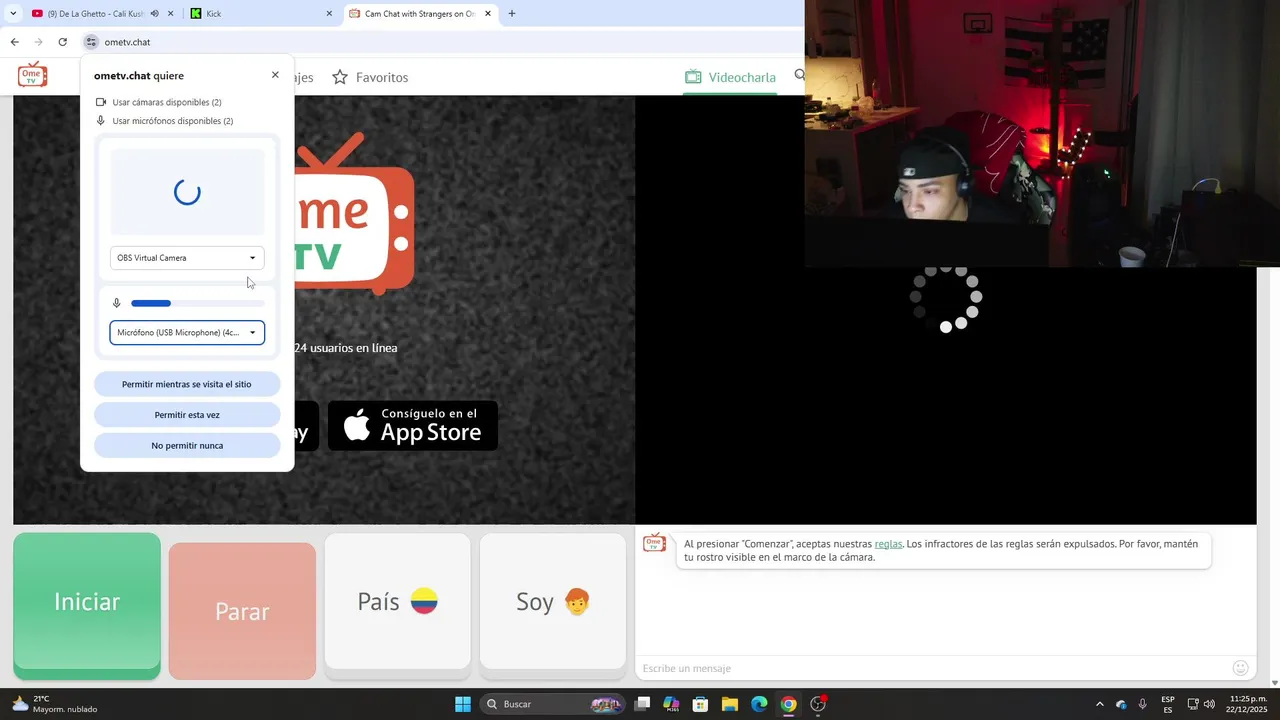This screenshot has width=1280, height=720.
Task: Click Permitir esta vez button
Action: tap(187, 415)
